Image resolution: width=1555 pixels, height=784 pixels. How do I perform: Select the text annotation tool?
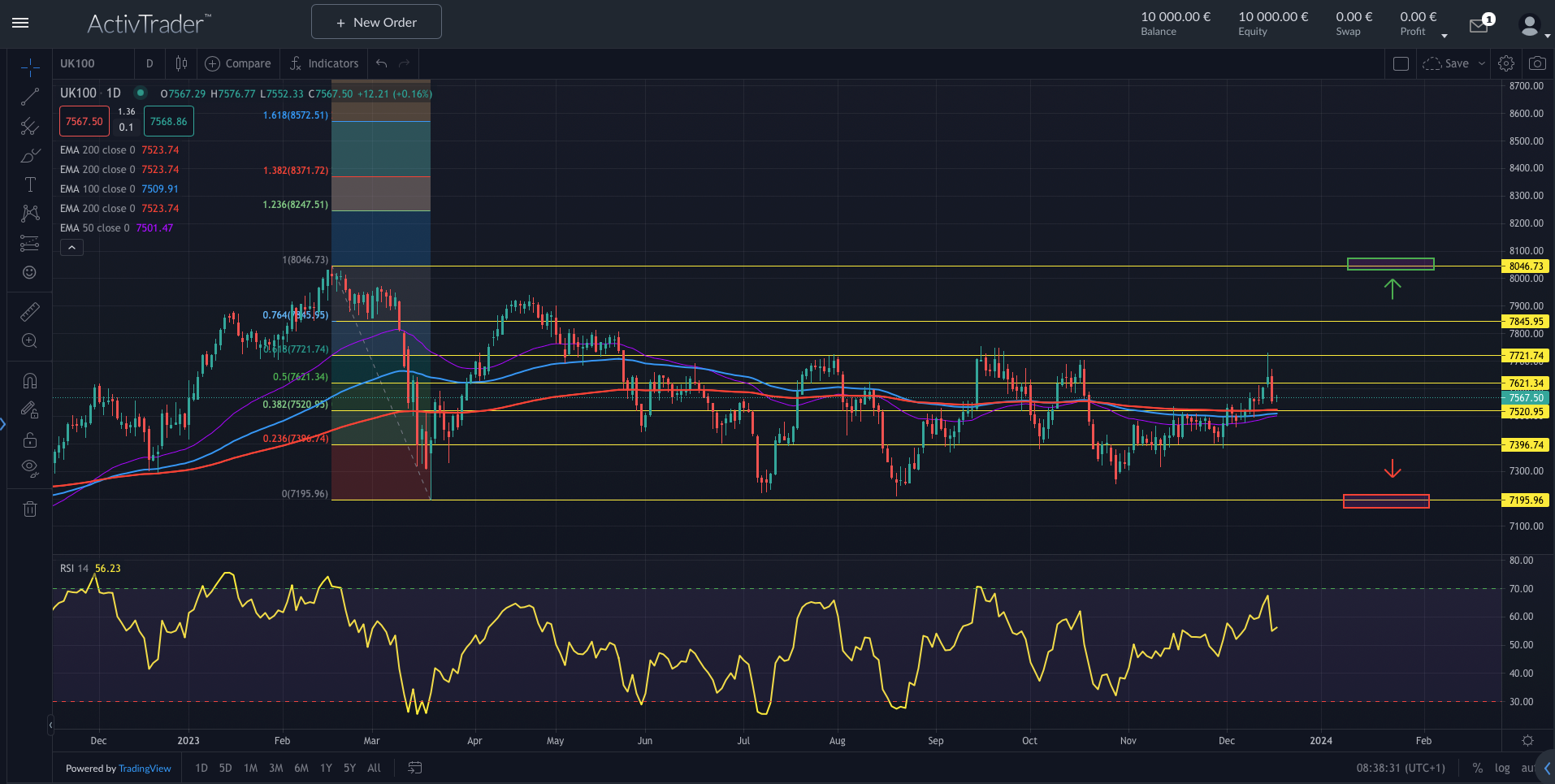point(30,184)
